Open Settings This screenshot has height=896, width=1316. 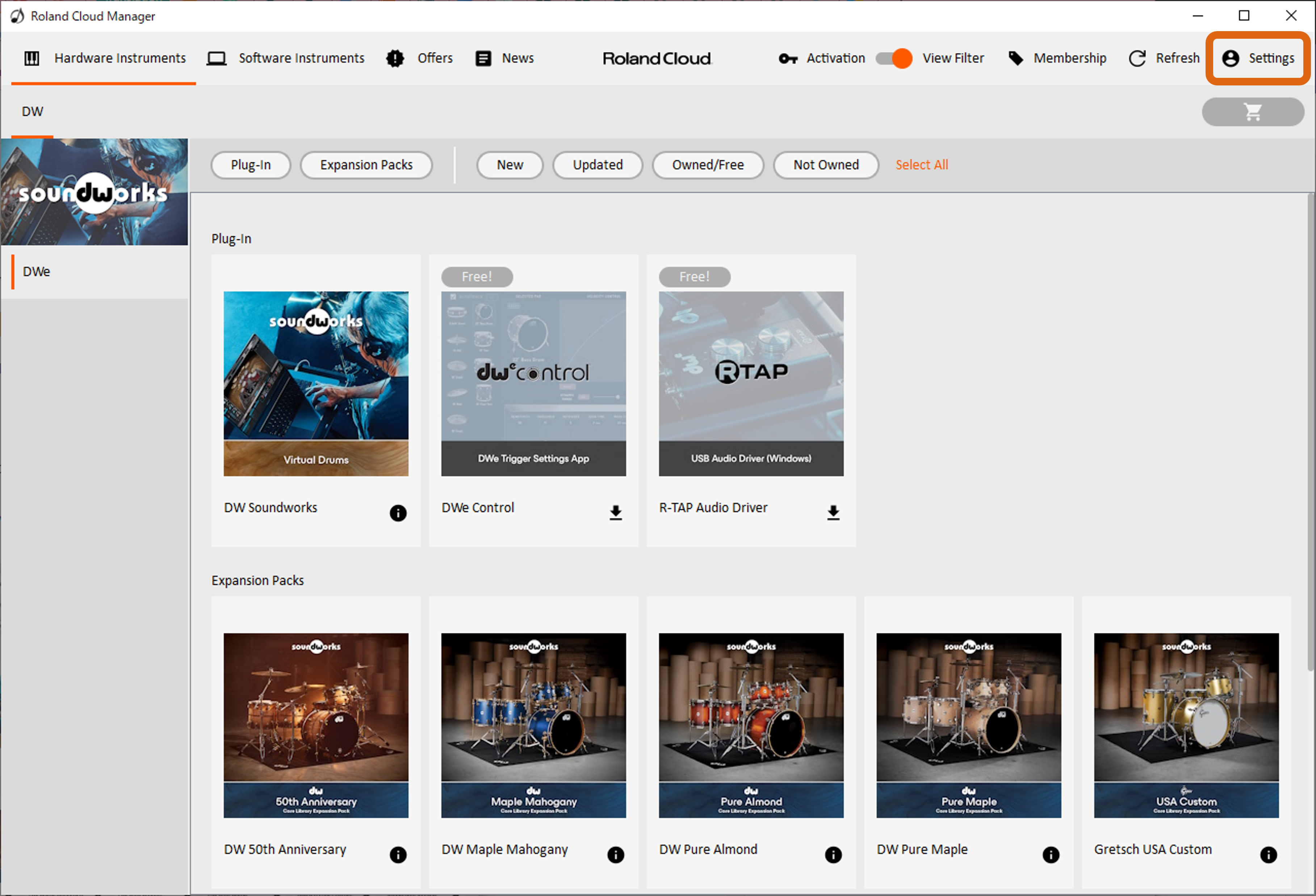[x=1258, y=58]
